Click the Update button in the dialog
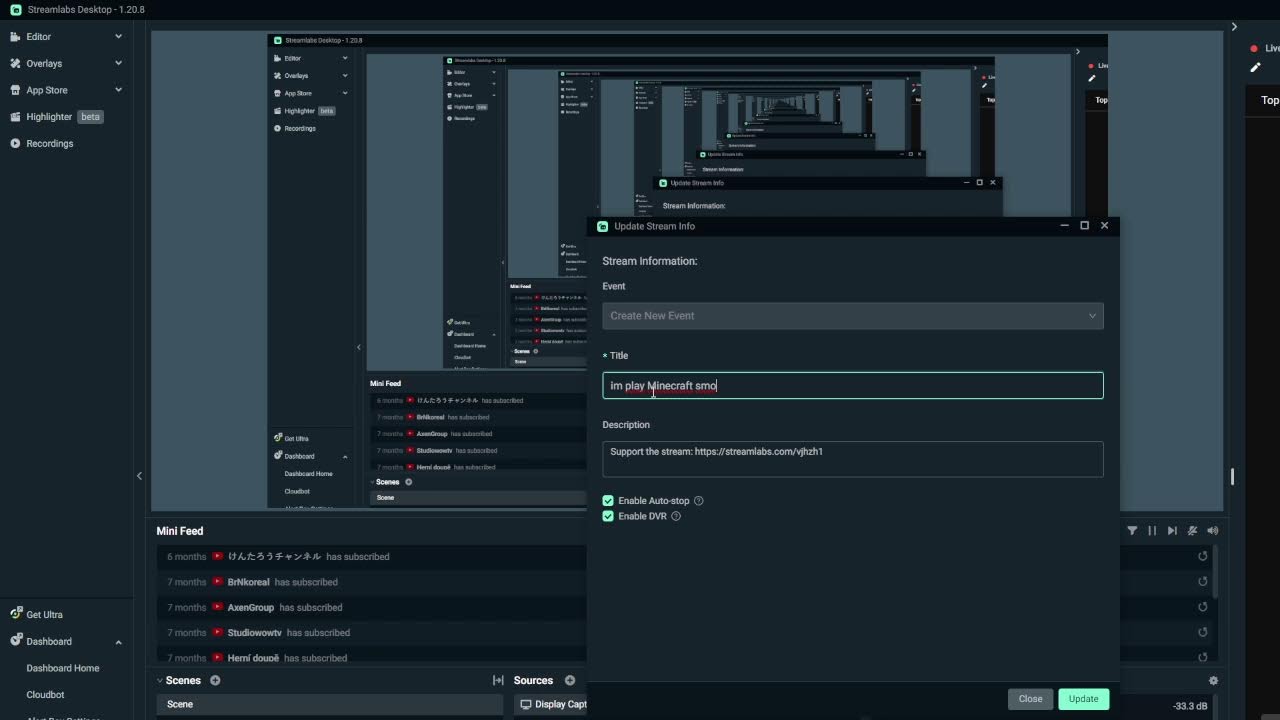 pyautogui.click(x=1083, y=699)
